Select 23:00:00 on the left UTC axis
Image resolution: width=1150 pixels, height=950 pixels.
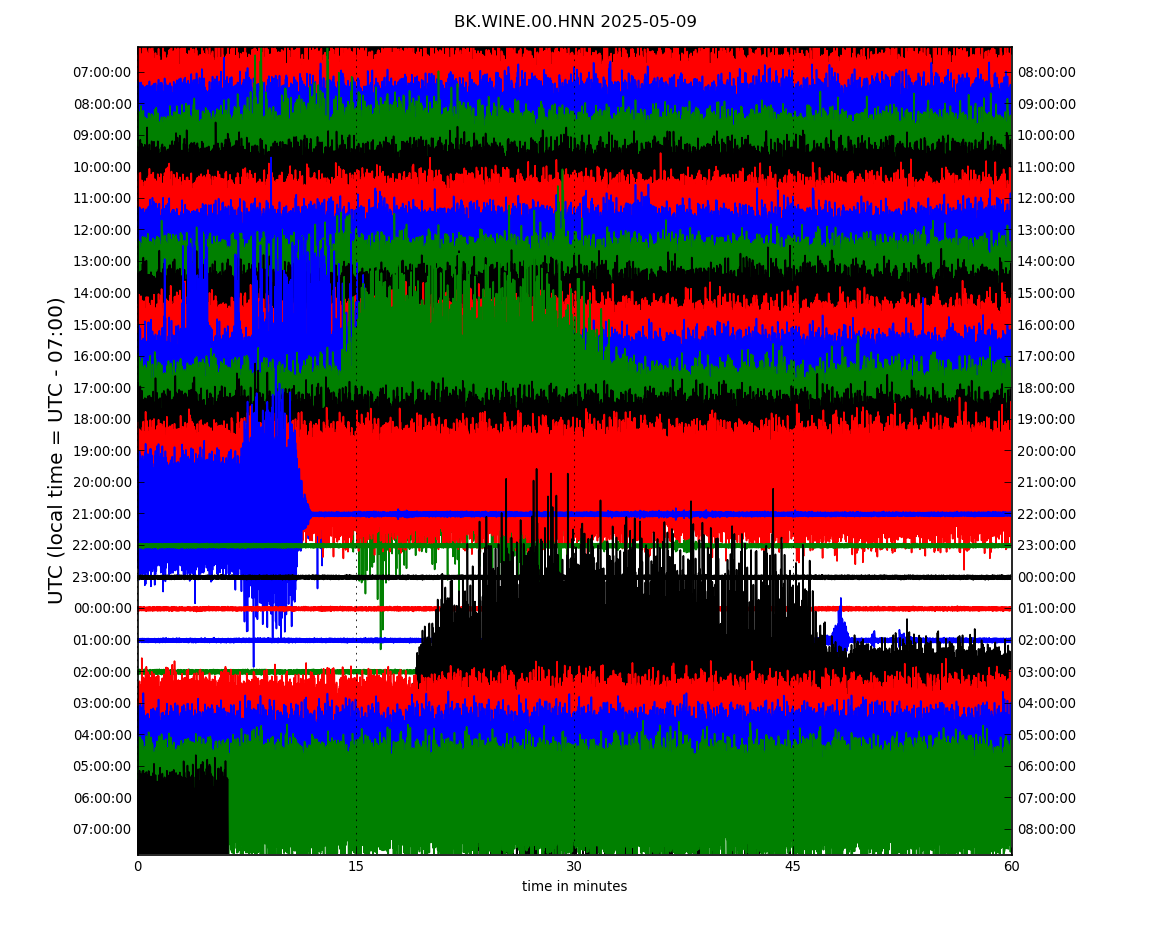[x=103, y=577]
